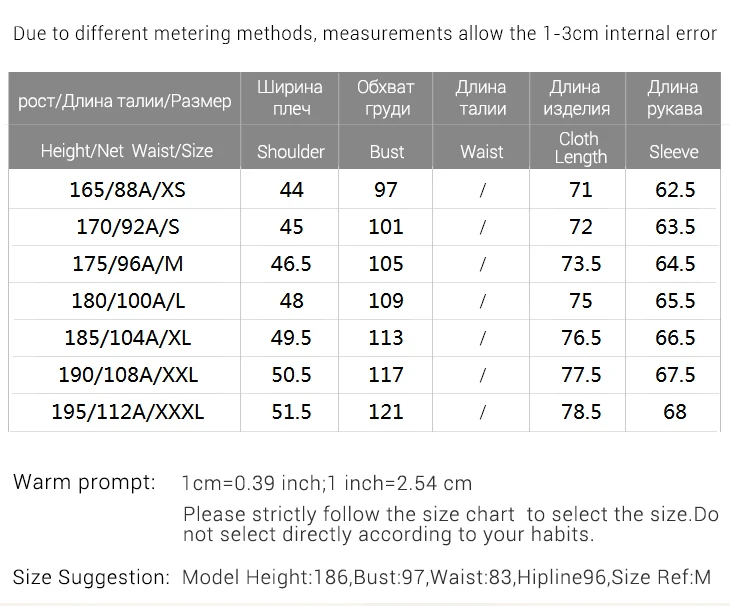Select the 195/112A/XXXL size row
The image size is (730, 606).
point(365,412)
